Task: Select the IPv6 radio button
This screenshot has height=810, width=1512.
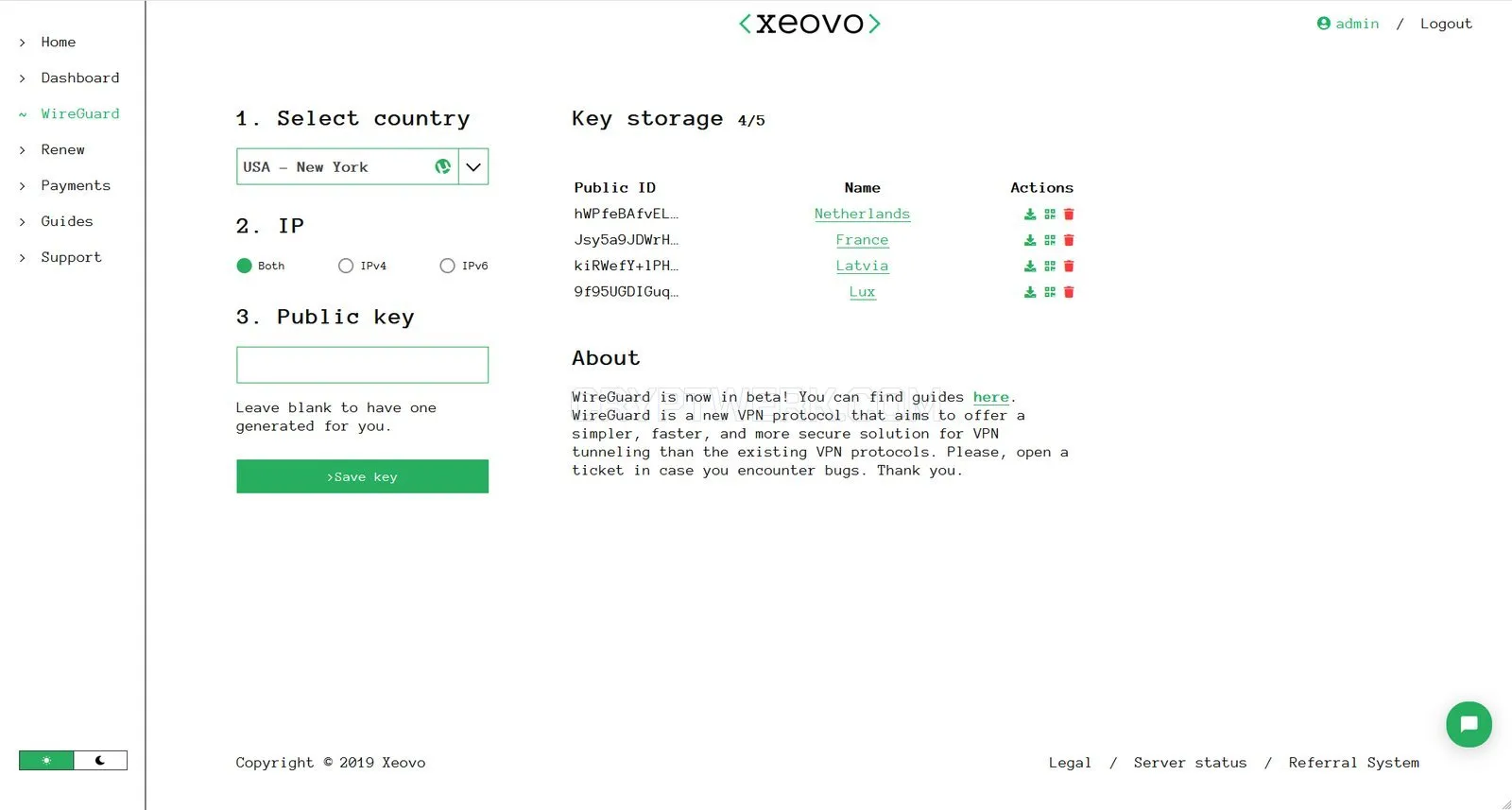Action: tap(447, 266)
